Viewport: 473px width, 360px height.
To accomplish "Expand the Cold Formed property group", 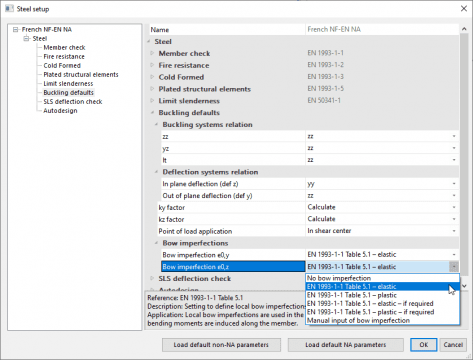I will [152, 77].
